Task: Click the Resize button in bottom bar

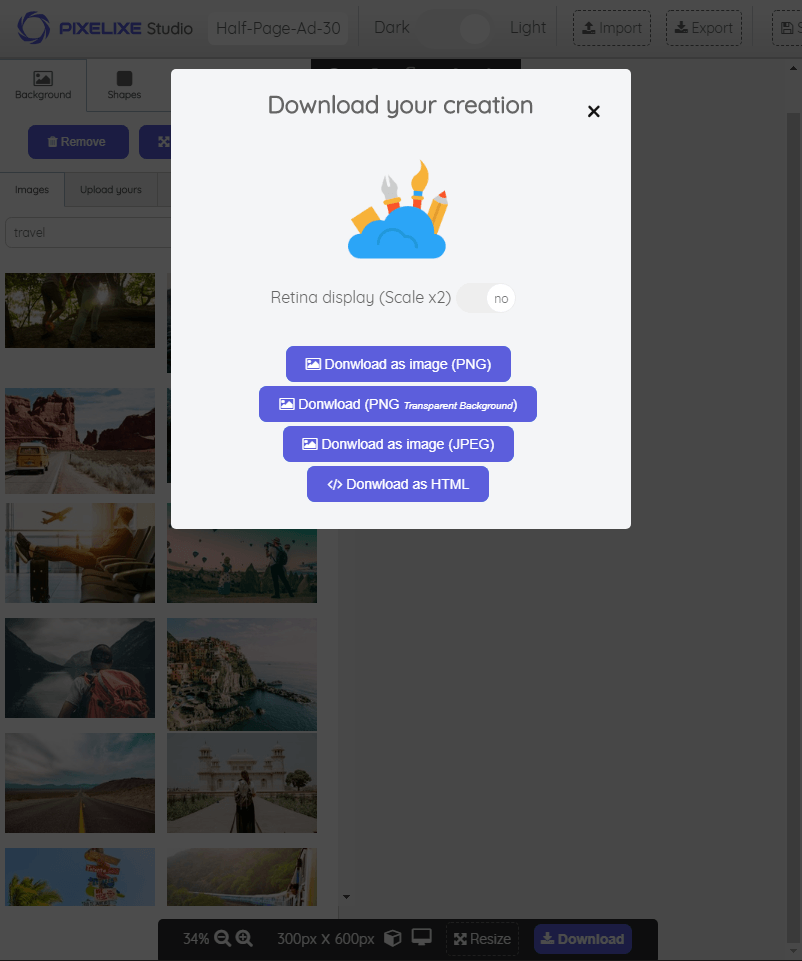Action: coord(483,939)
